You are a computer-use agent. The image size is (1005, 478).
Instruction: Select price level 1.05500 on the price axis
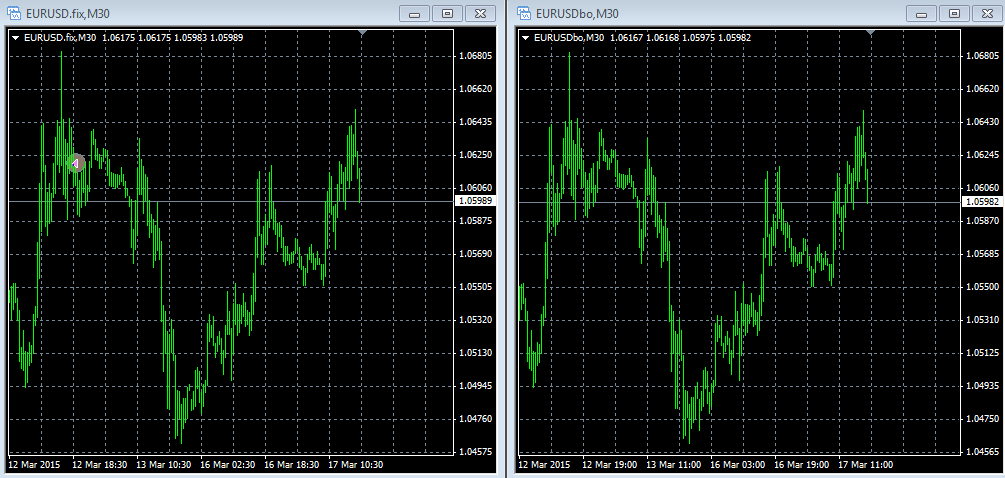pyautogui.click(x=983, y=286)
